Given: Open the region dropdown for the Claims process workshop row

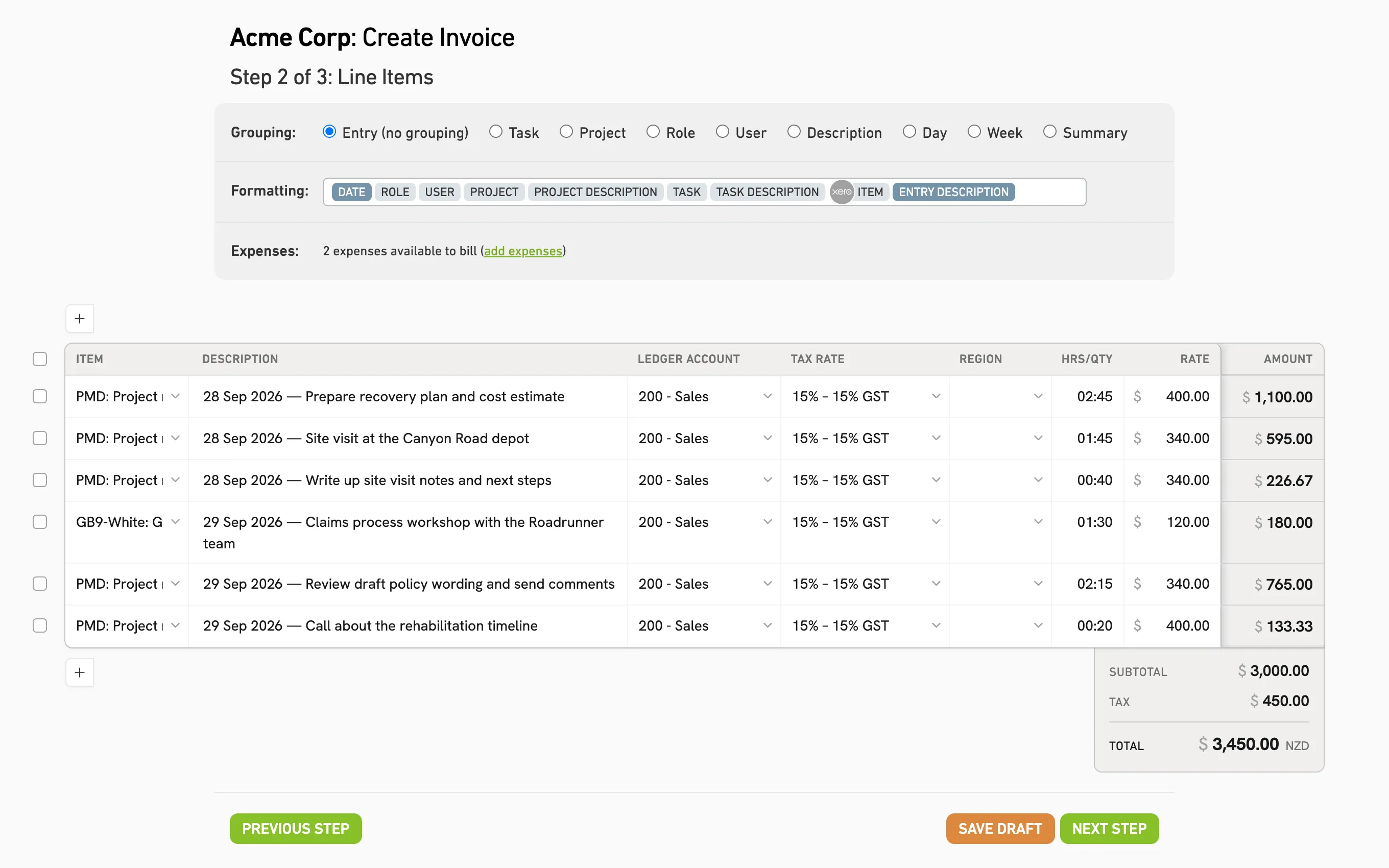Looking at the screenshot, I should pyautogui.click(x=1038, y=522).
